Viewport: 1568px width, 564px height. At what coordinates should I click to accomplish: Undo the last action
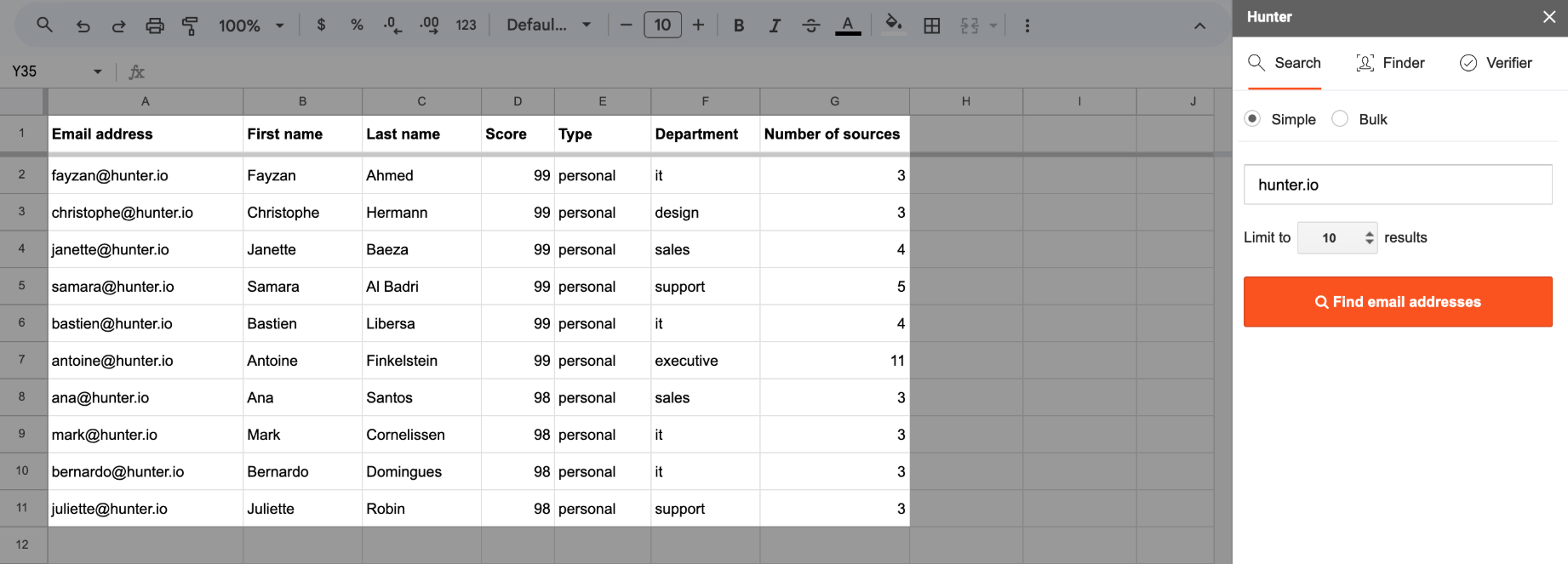(x=83, y=26)
